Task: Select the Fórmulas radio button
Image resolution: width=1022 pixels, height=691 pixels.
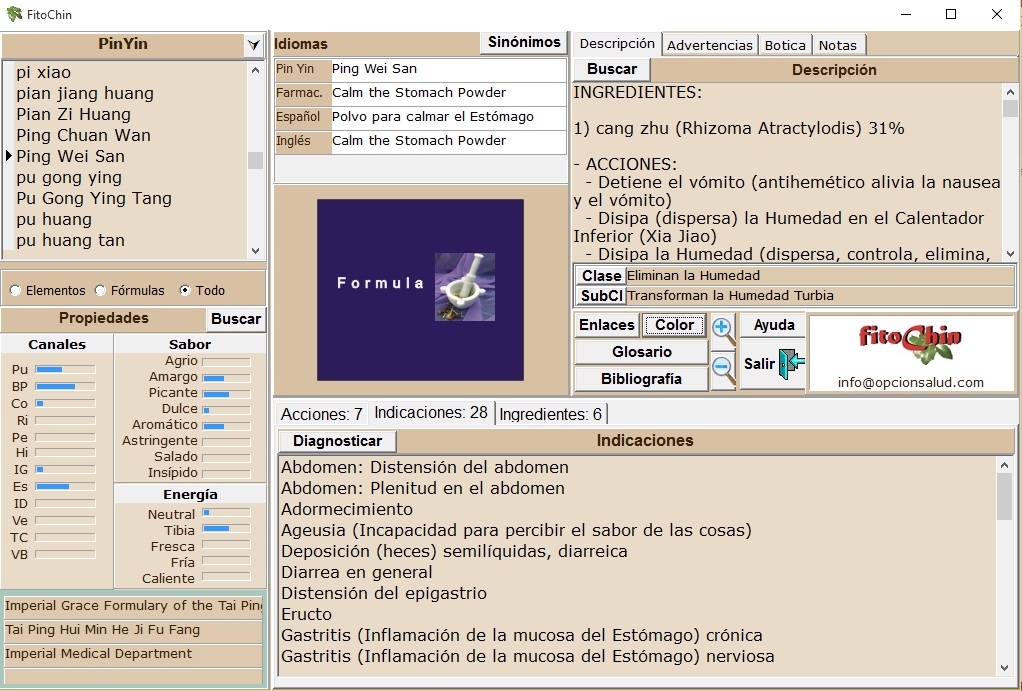Action: coord(100,291)
